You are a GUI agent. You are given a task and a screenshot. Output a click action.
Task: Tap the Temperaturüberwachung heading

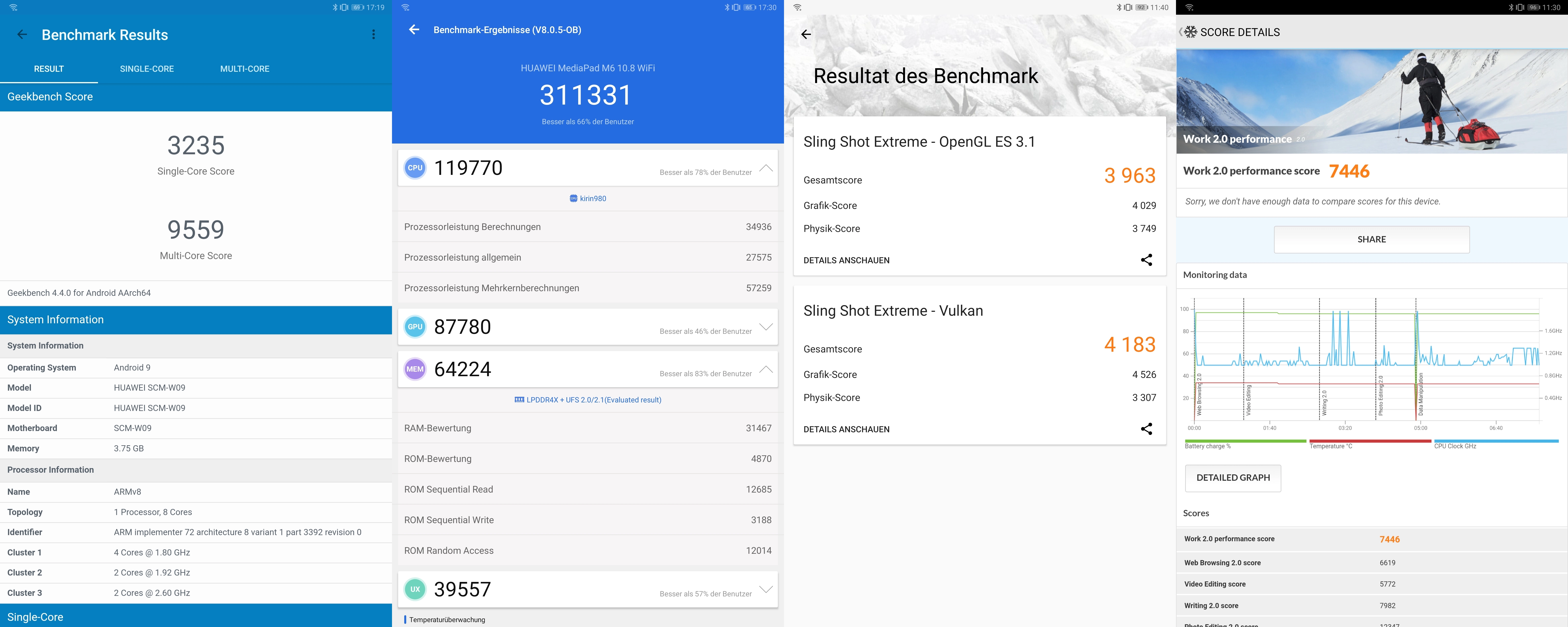(447, 620)
